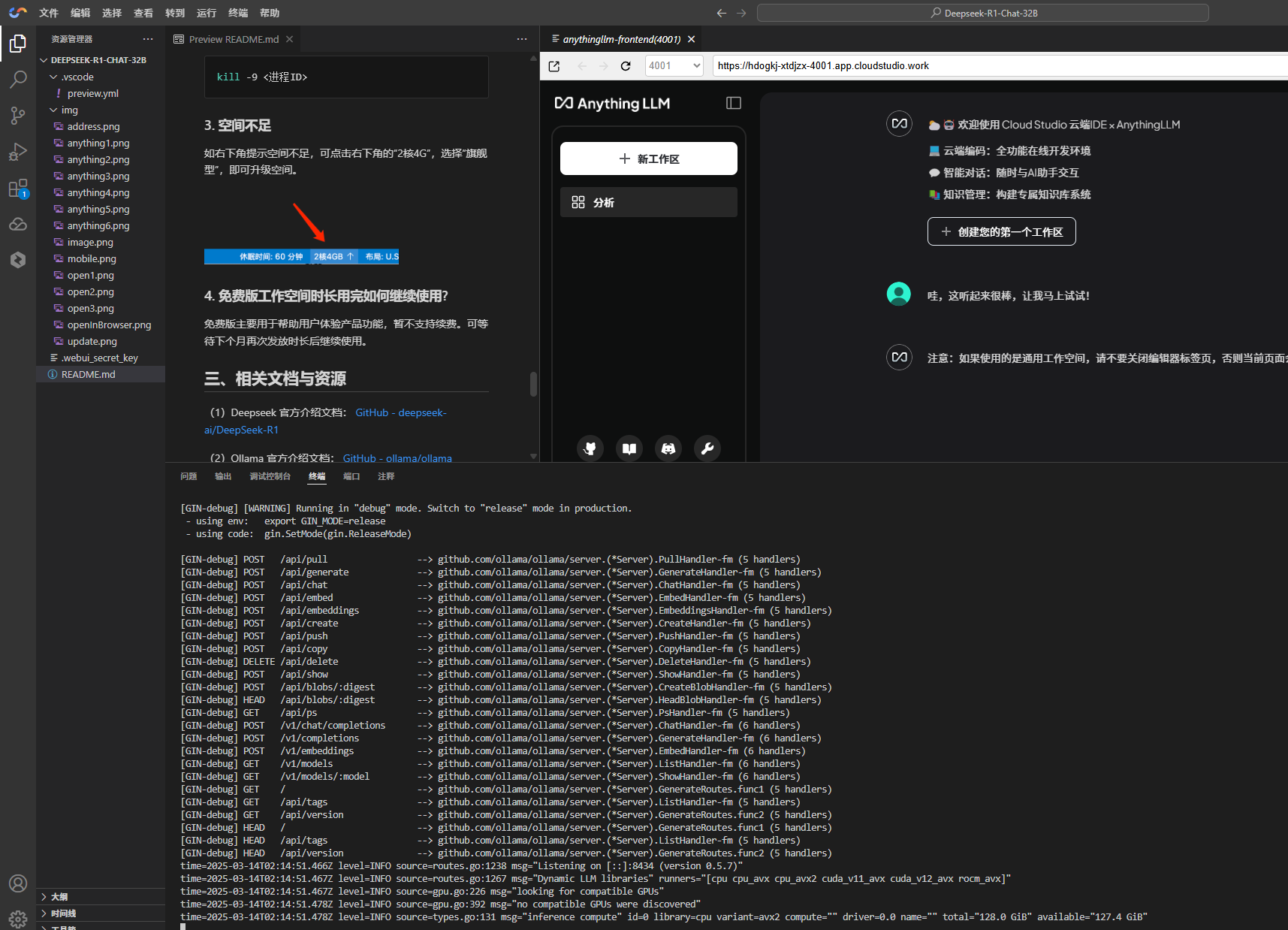Open the Explorer view in activity bar
This screenshot has width=1288, height=930.
(18, 44)
